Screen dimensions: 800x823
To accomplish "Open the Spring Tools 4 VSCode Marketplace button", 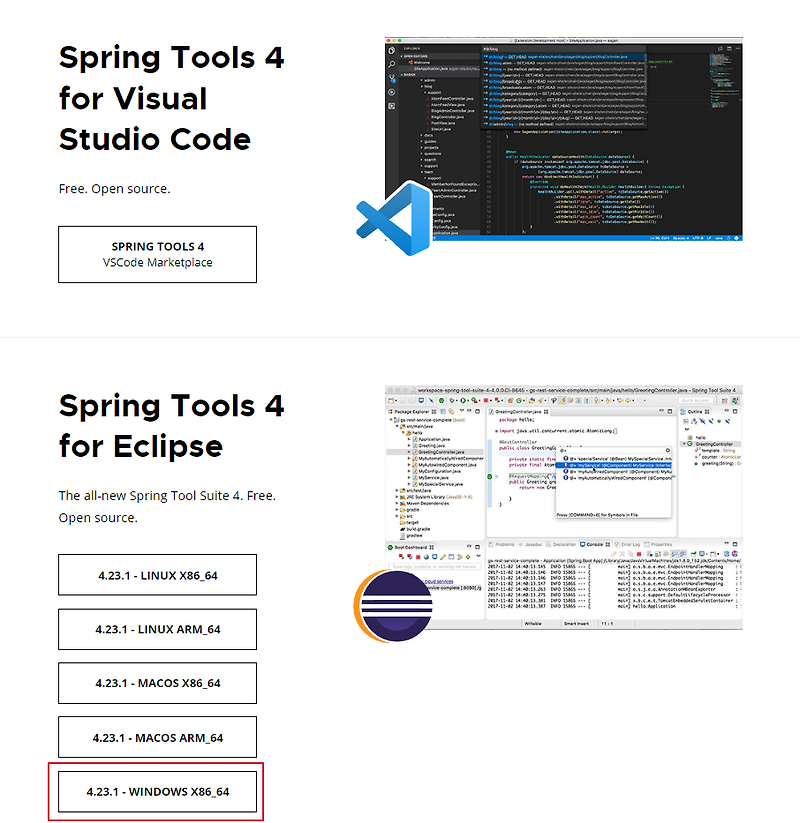I will click(157, 254).
